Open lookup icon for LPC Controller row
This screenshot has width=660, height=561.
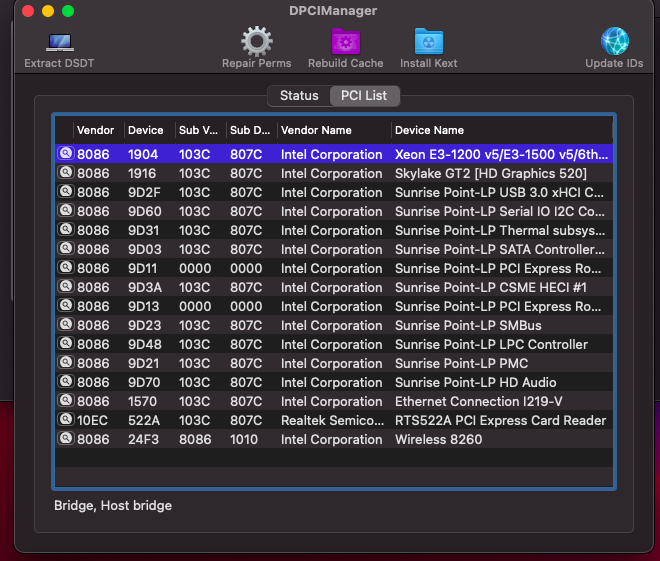(x=66, y=343)
